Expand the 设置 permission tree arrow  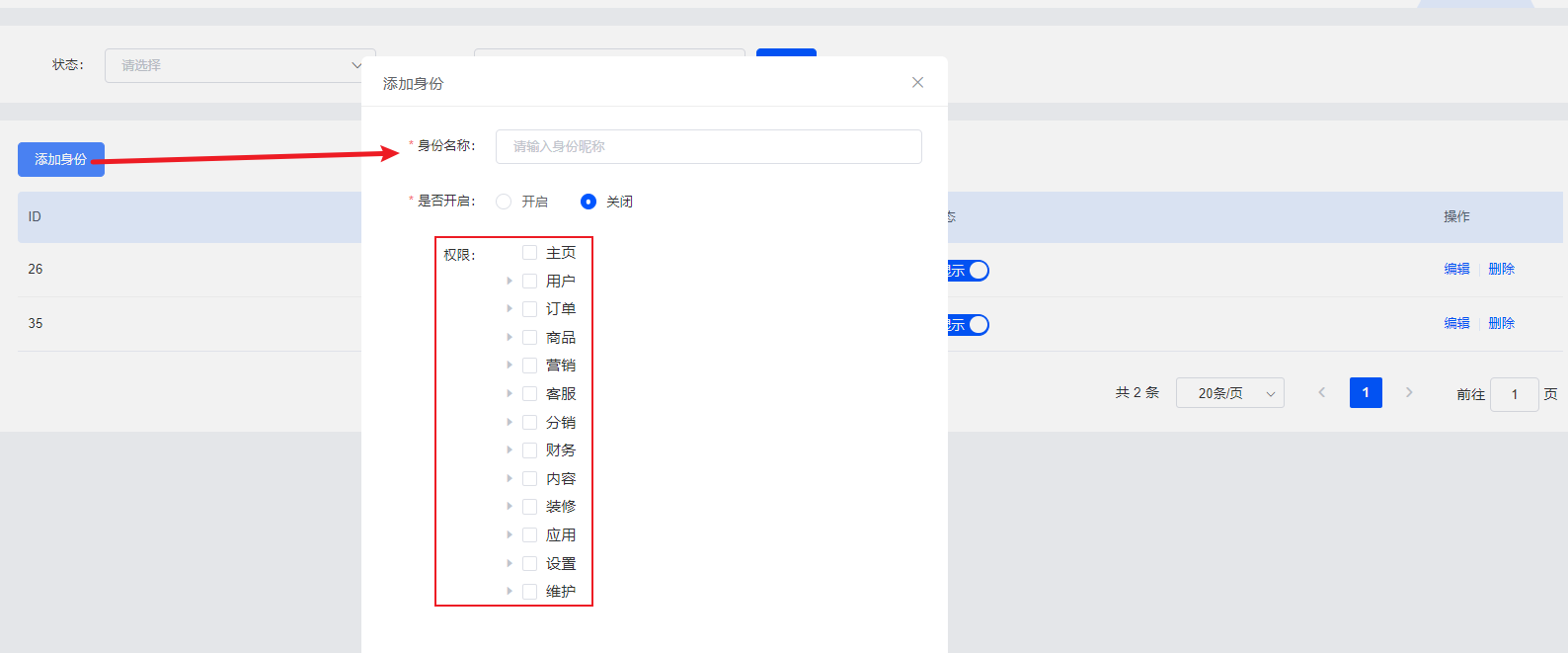(510, 563)
